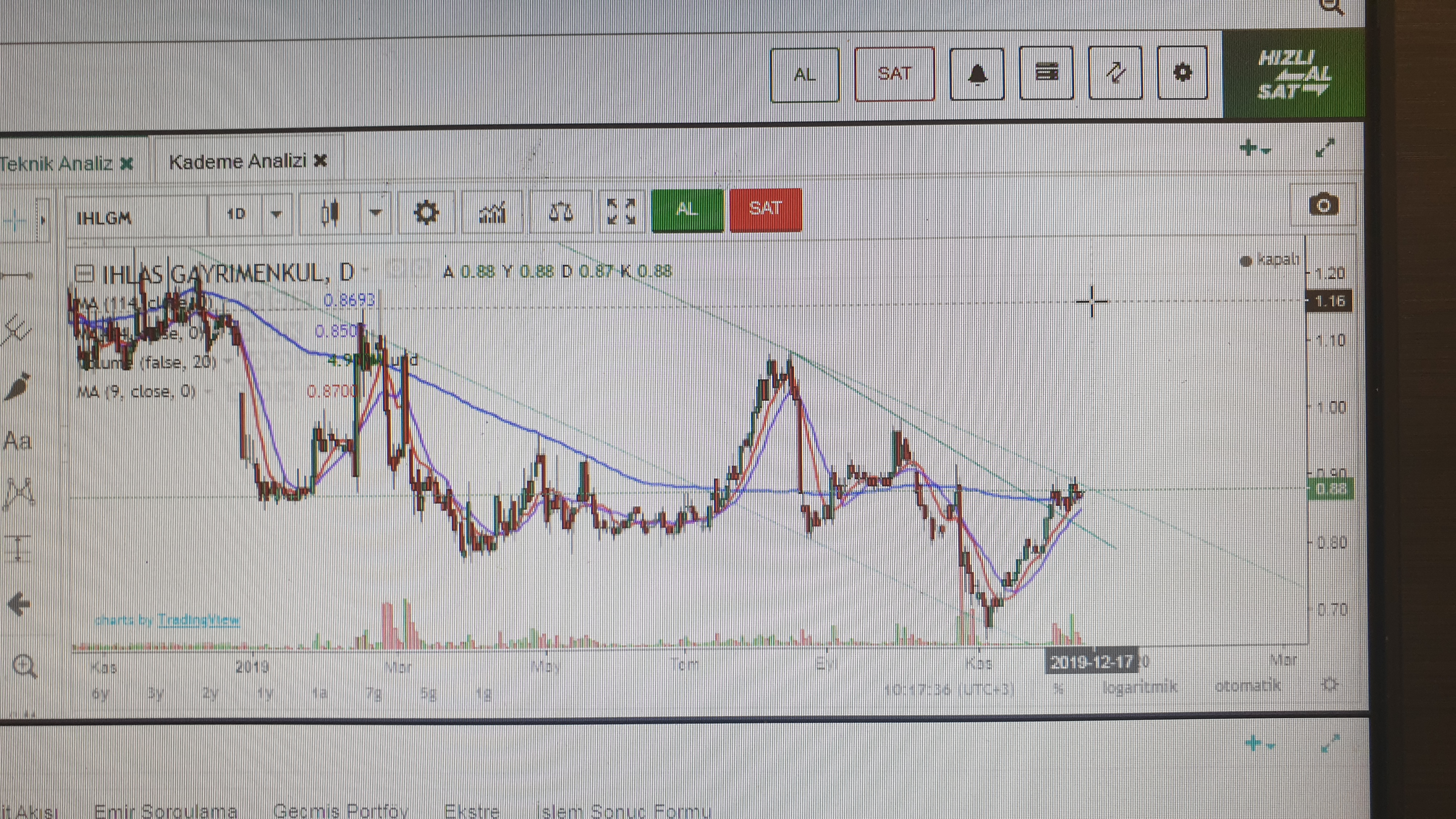Click the 10:17:36 (UTC+3) timezone clock
Image resolution: width=1456 pixels, height=819 pixels.
click(949, 690)
